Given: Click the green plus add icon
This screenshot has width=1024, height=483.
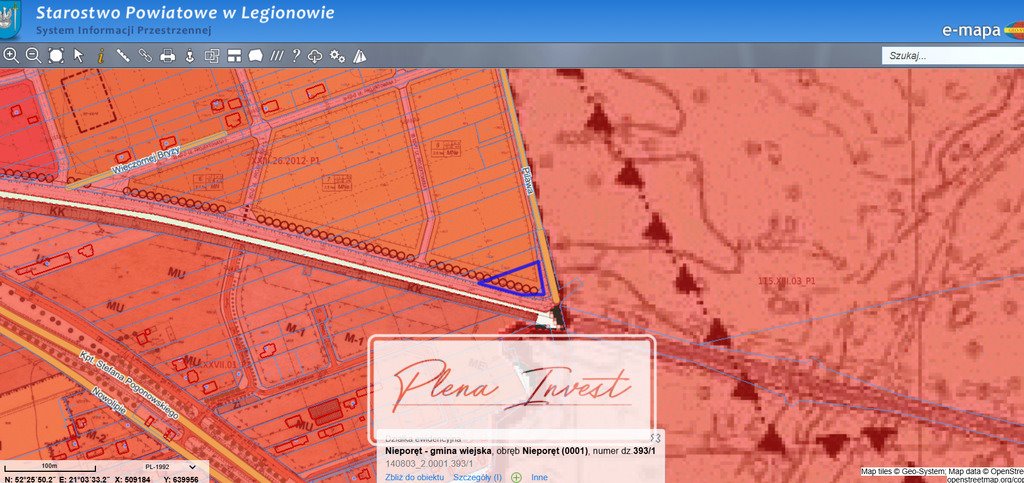Looking at the screenshot, I should [x=516, y=477].
